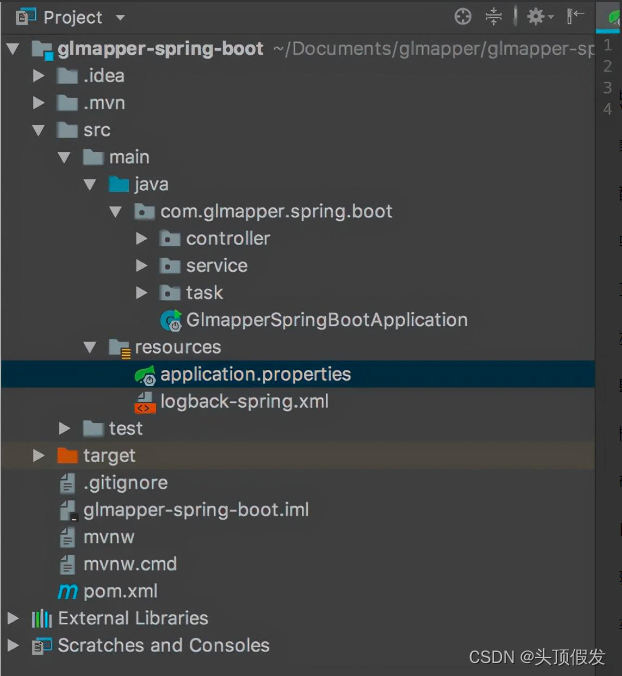Click the locate/scroll-from-source crosshair icon
Image resolution: width=622 pixels, height=676 pixels.
(463, 17)
